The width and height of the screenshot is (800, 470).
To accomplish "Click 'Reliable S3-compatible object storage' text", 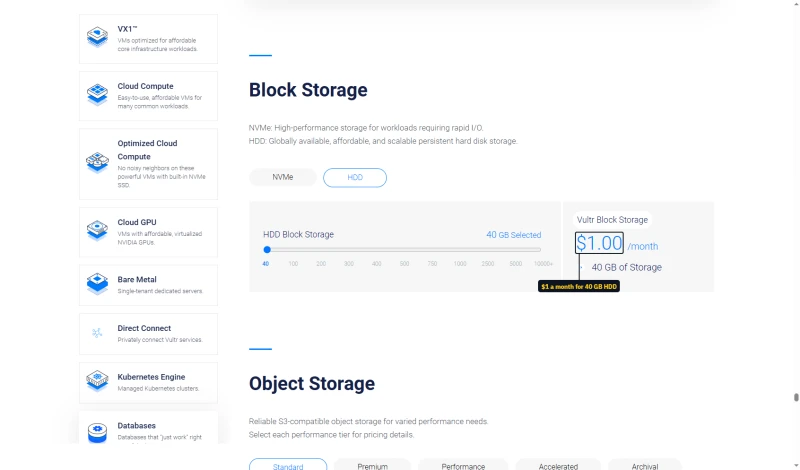I will tap(368, 422).
